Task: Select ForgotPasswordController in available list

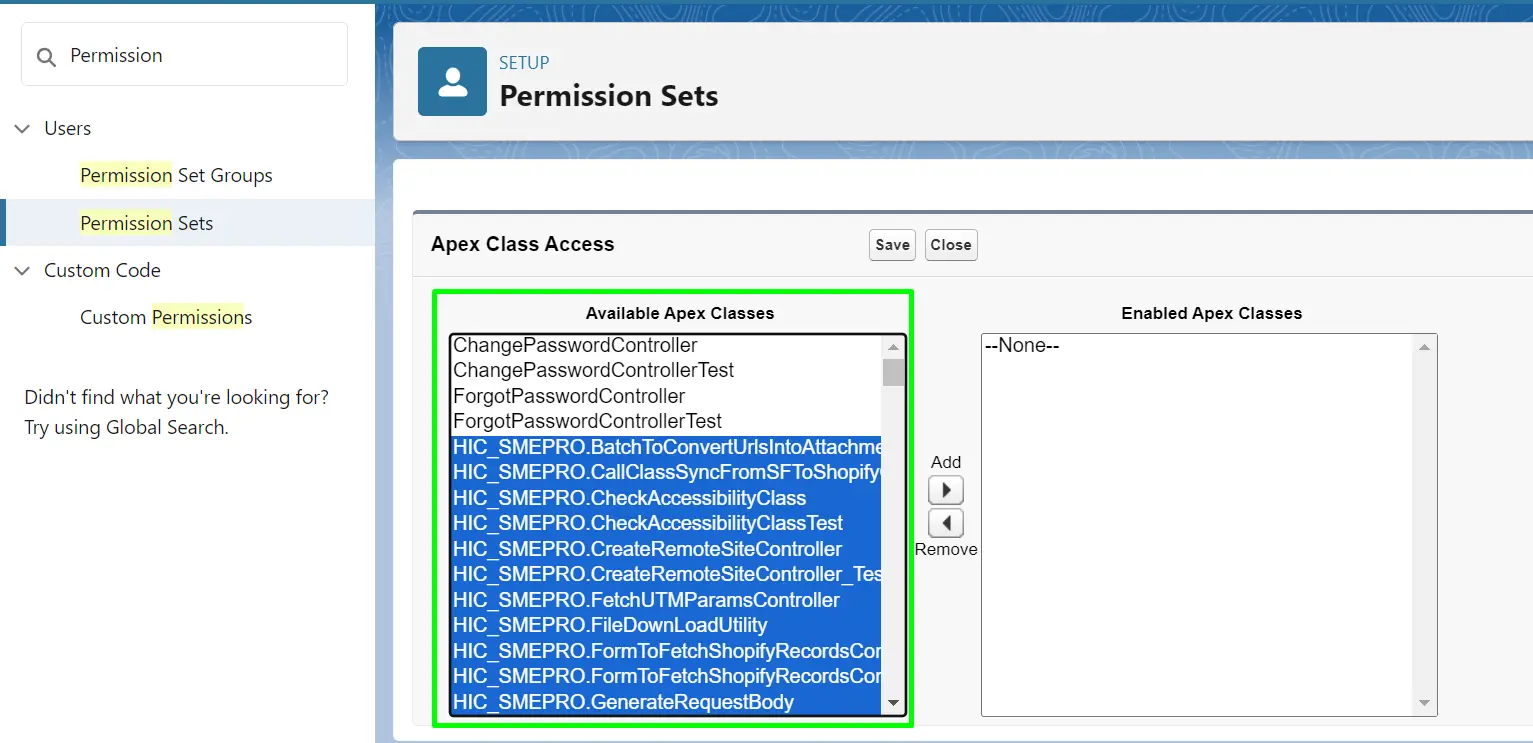Action: 666,396
